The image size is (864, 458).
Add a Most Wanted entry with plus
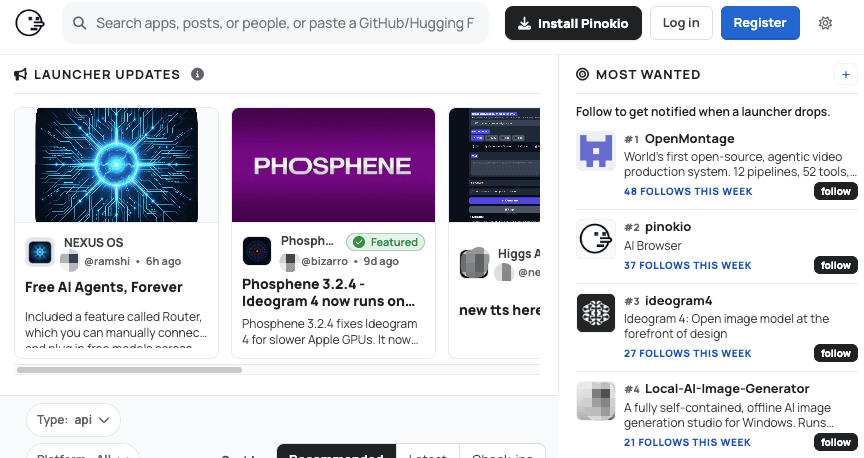(x=846, y=74)
